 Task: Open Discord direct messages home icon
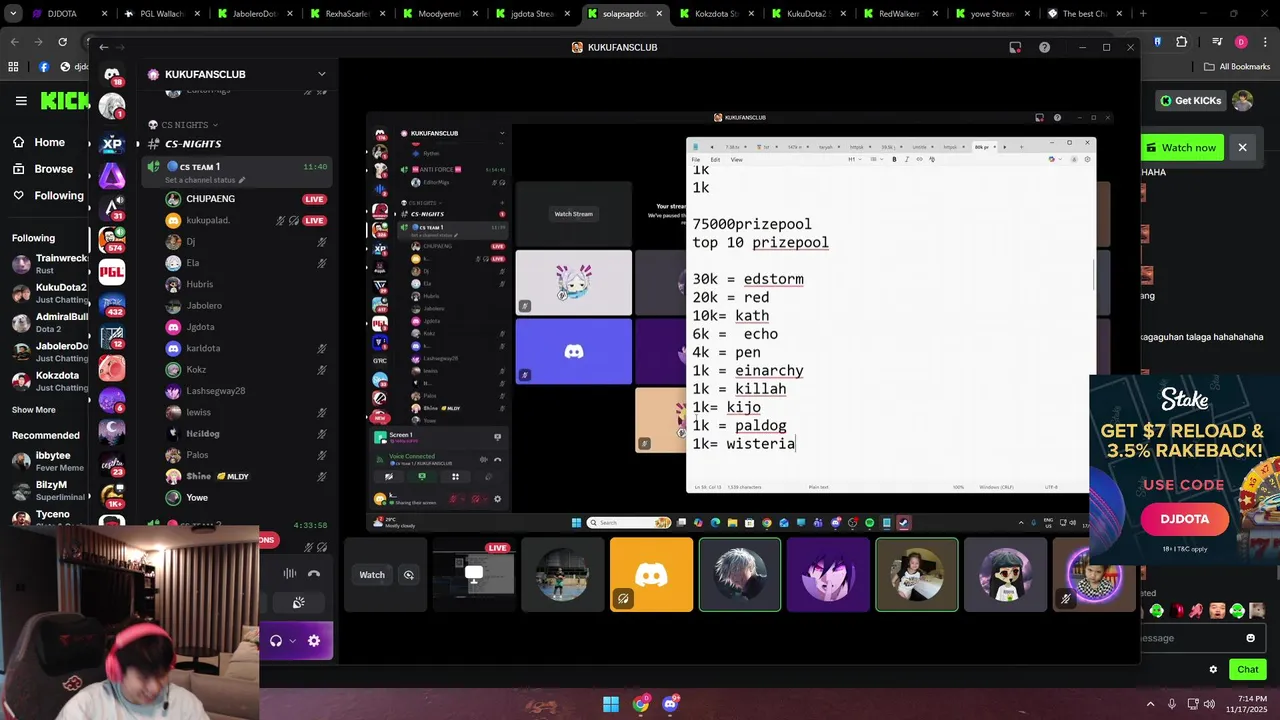112,75
